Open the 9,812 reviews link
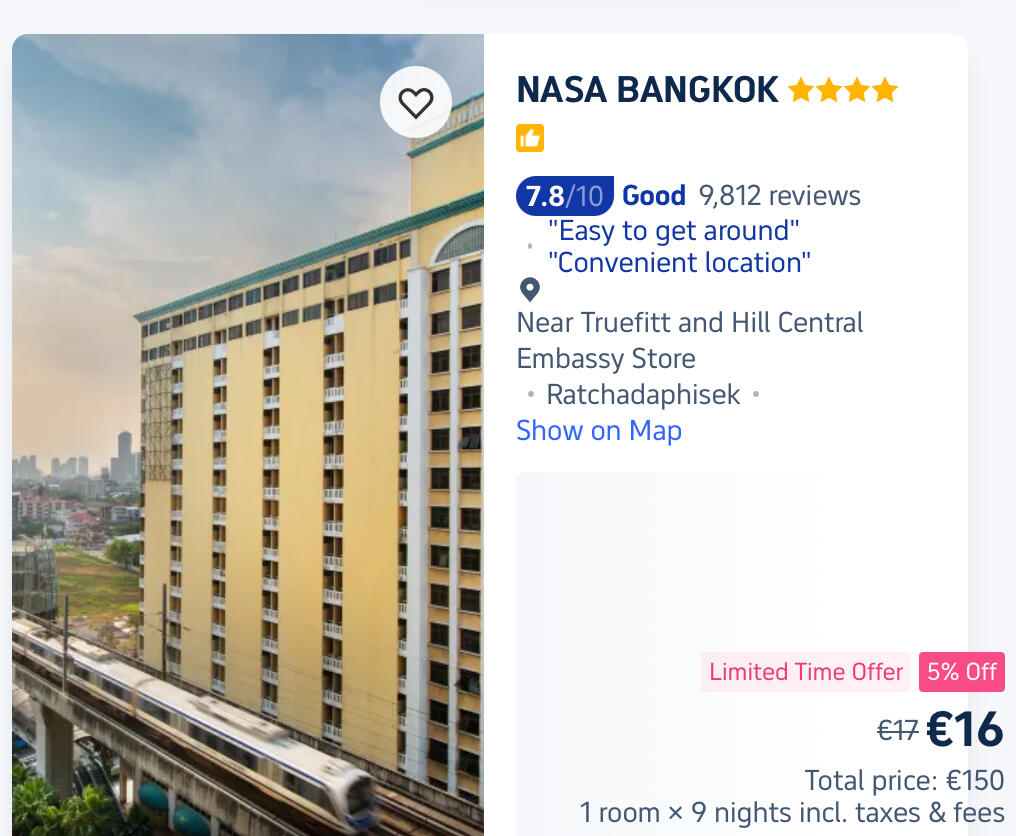This screenshot has width=1016, height=836. point(779,196)
